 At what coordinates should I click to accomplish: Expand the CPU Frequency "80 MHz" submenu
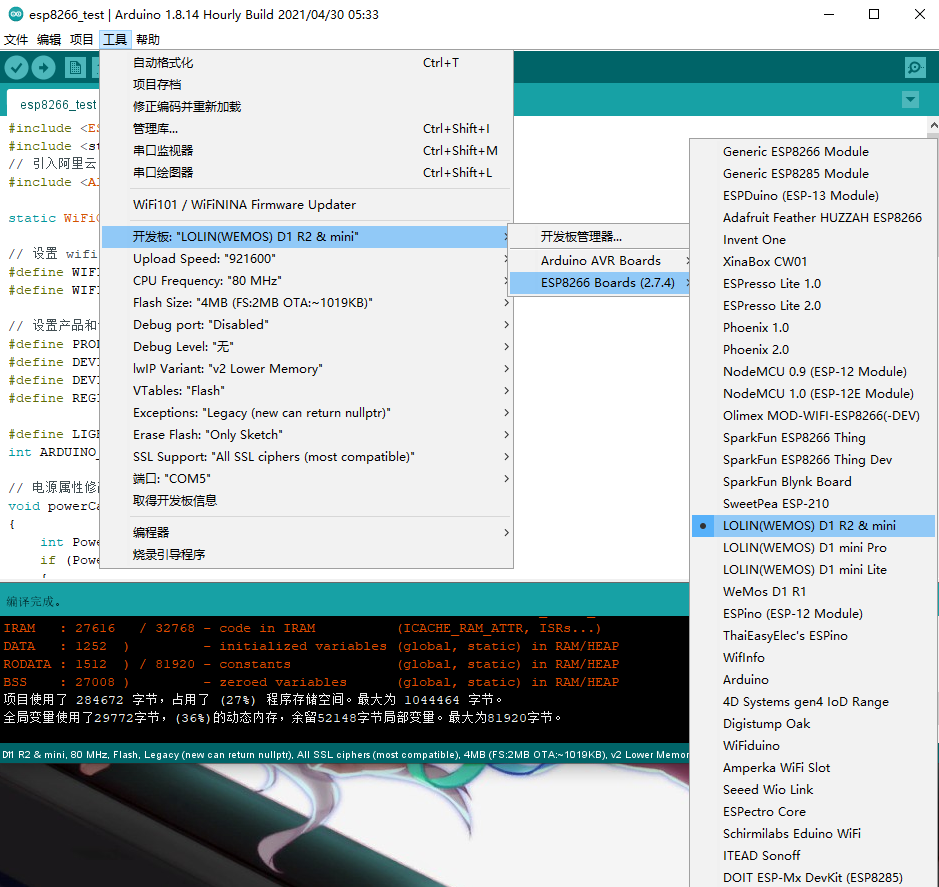click(306, 281)
